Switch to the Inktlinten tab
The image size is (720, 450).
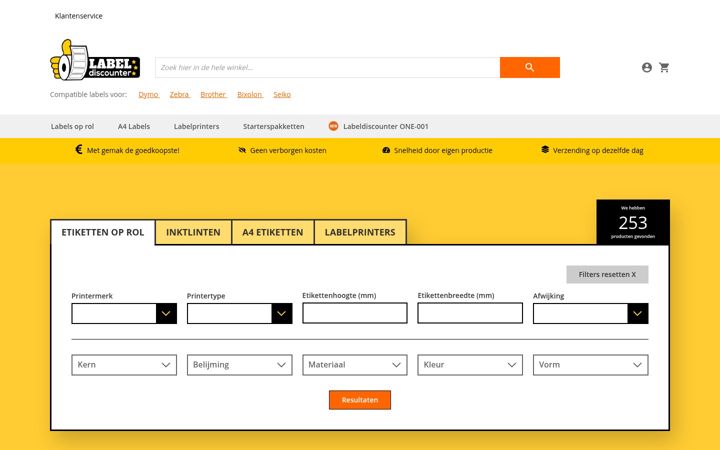[x=193, y=232]
